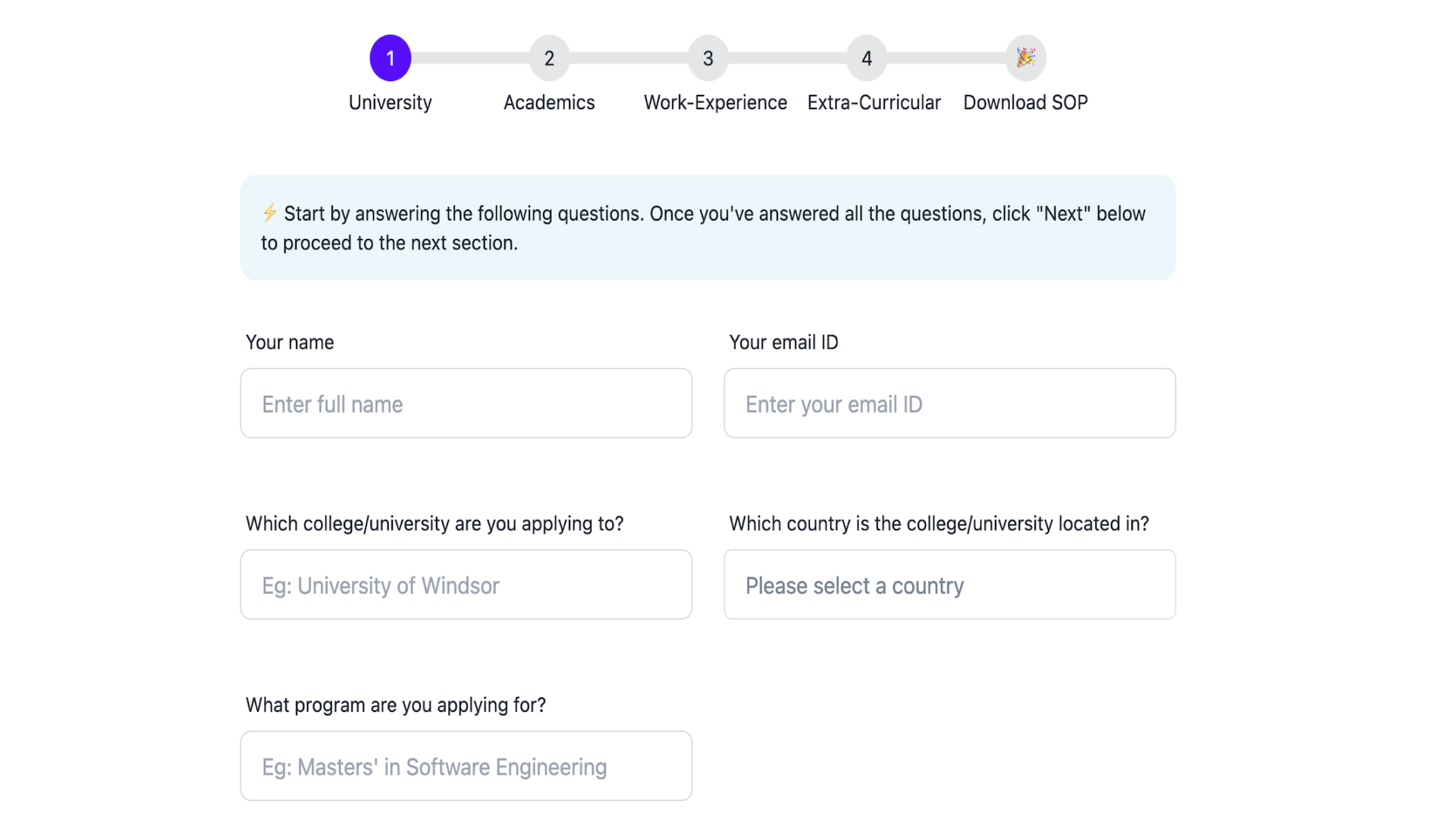The image size is (1456, 819).
Task: Click the 'Your email ID' label
Action: pos(783,342)
